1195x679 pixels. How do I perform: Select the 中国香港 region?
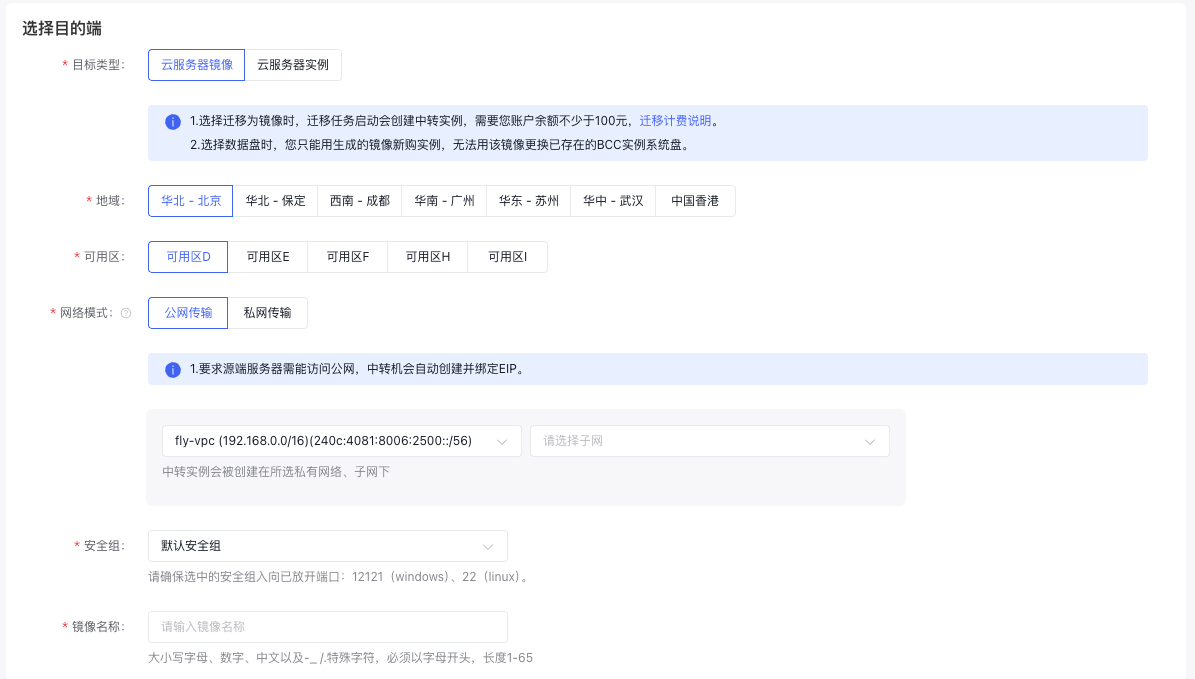(x=695, y=201)
